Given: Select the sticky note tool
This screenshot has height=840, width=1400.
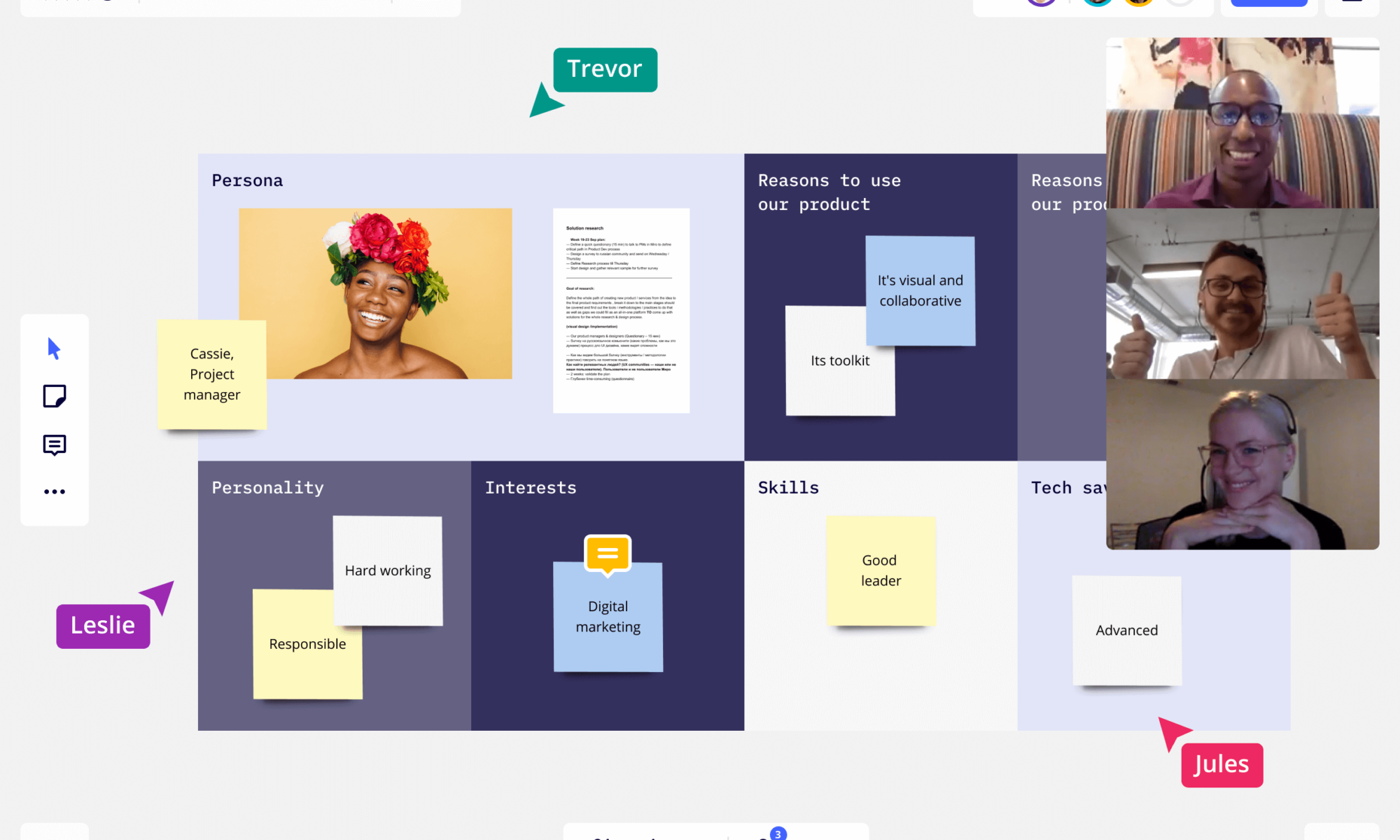Looking at the screenshot, I should [x=54, y=396].
